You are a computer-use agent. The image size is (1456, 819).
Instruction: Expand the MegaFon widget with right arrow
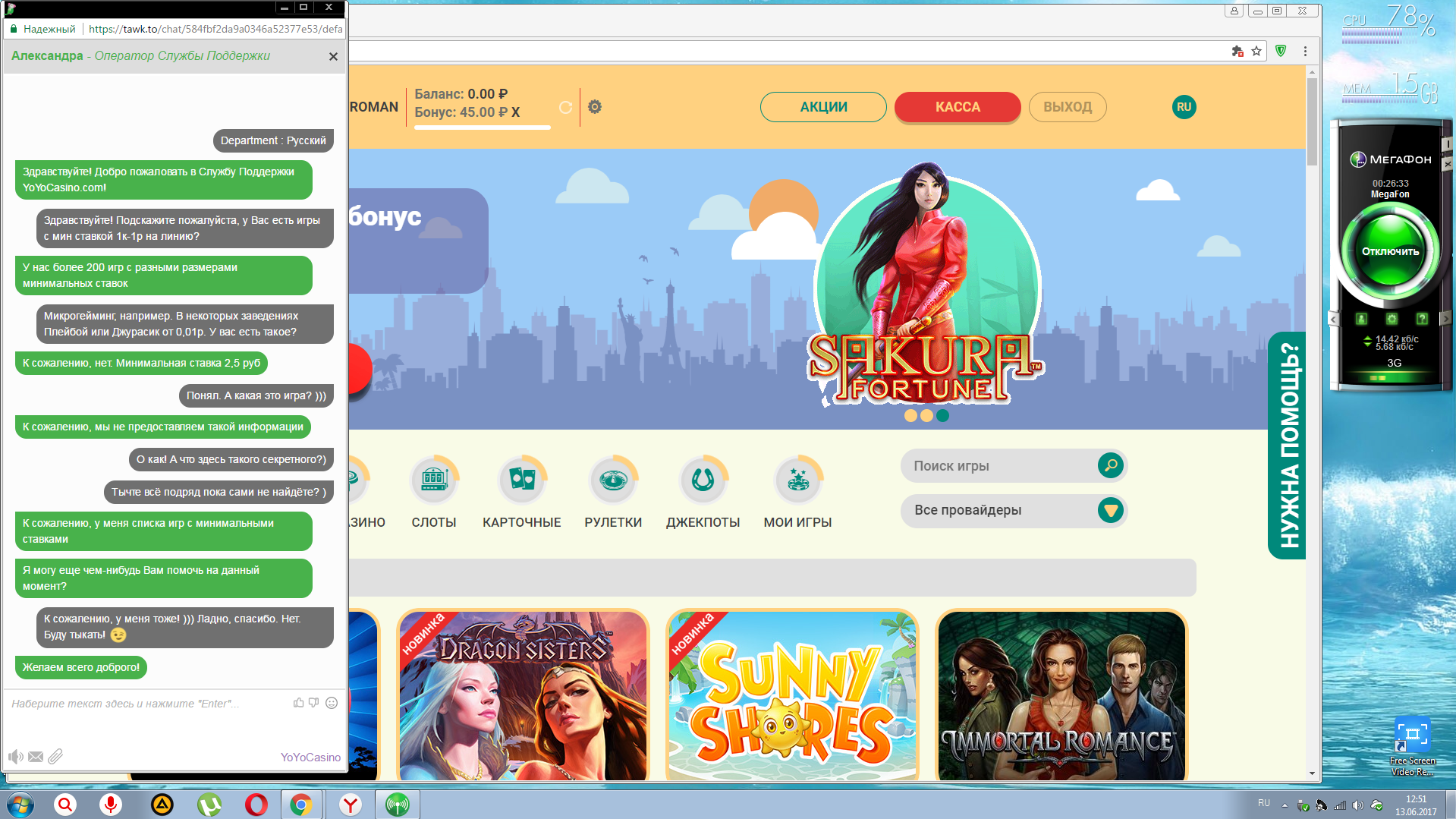(1445, 319)
